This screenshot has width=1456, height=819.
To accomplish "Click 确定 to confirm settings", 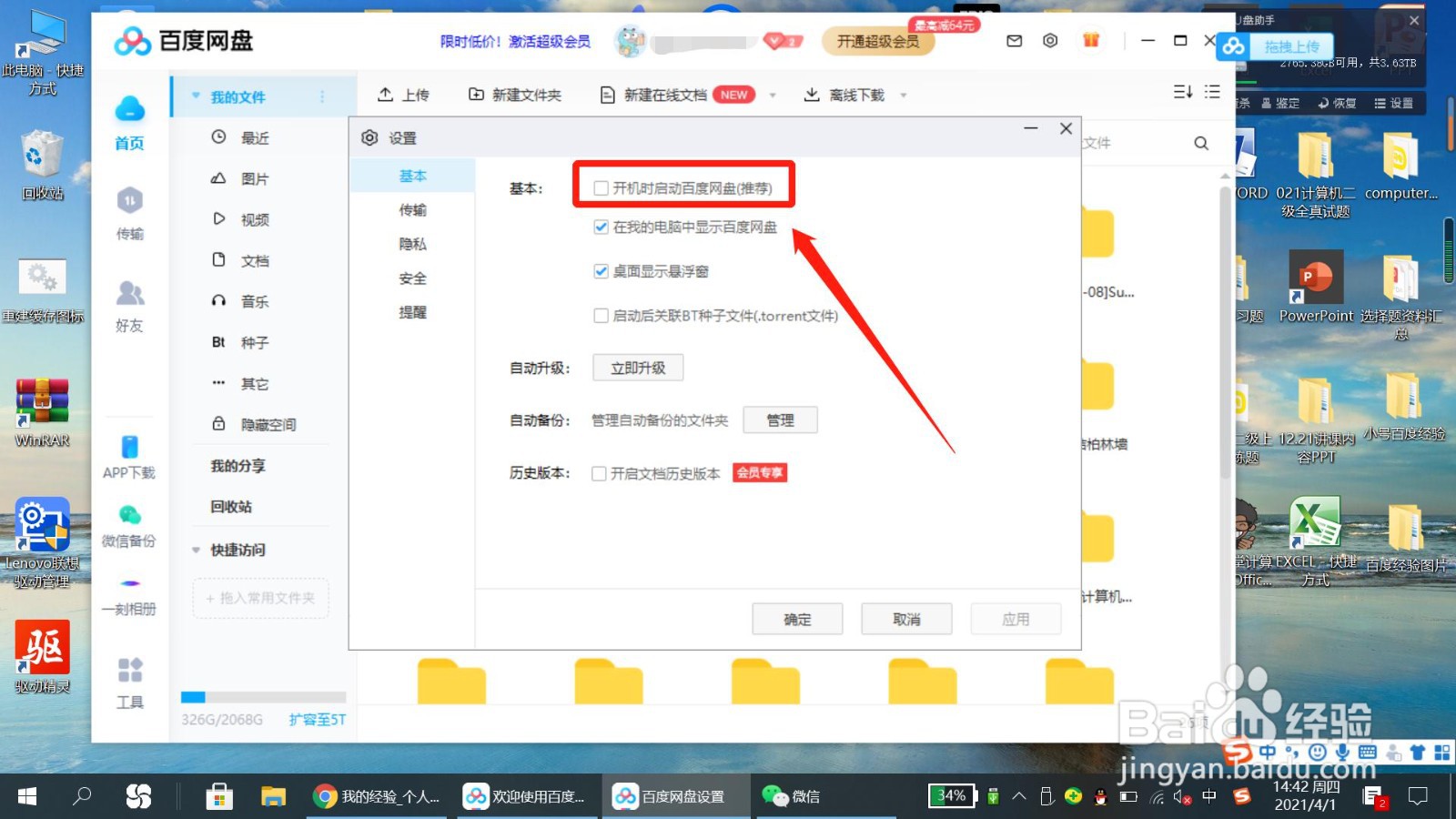I will pyautogui.click(x=797, y=619).
